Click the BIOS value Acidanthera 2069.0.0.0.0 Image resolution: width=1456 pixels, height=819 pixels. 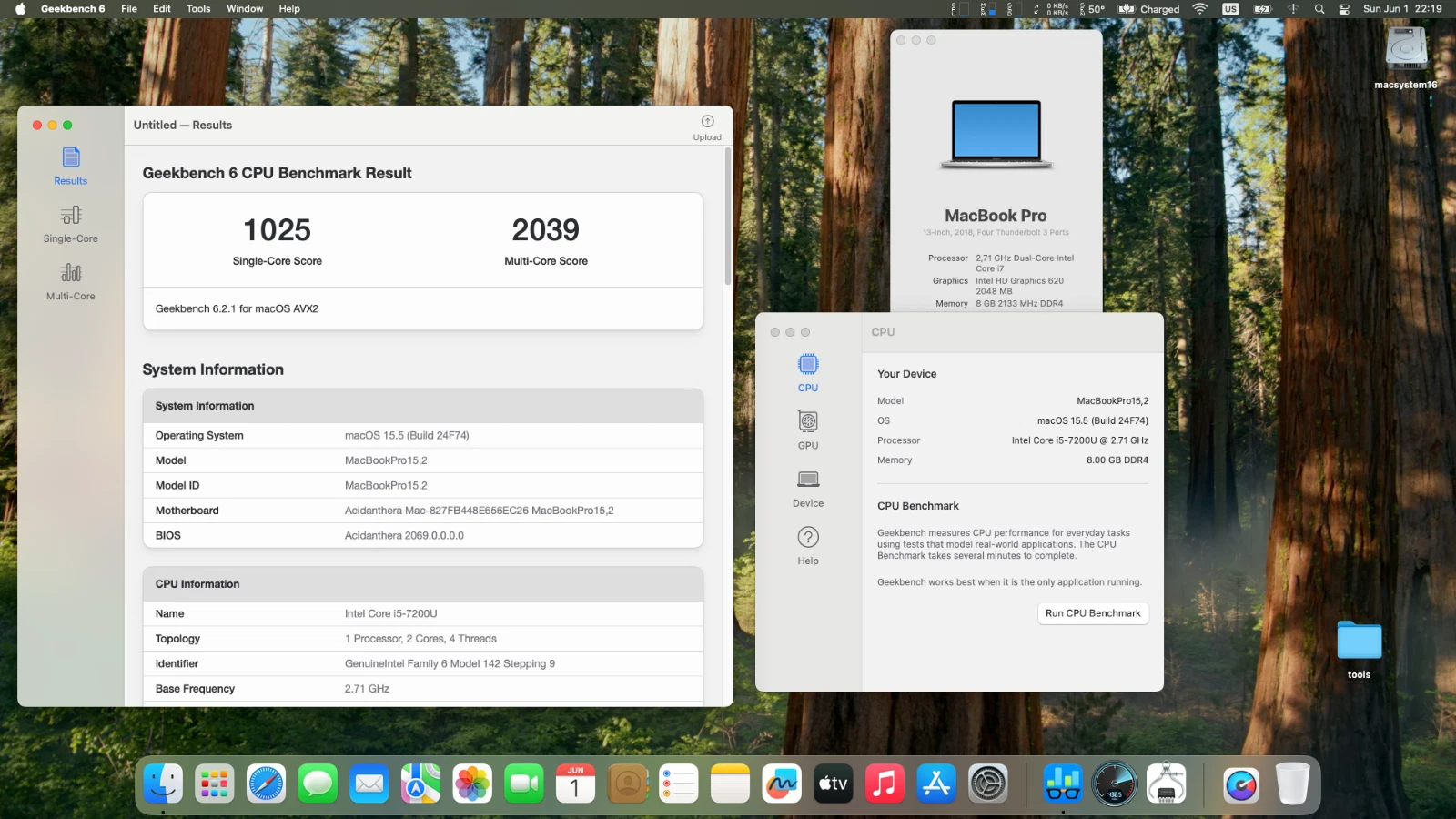coord(404,536)
